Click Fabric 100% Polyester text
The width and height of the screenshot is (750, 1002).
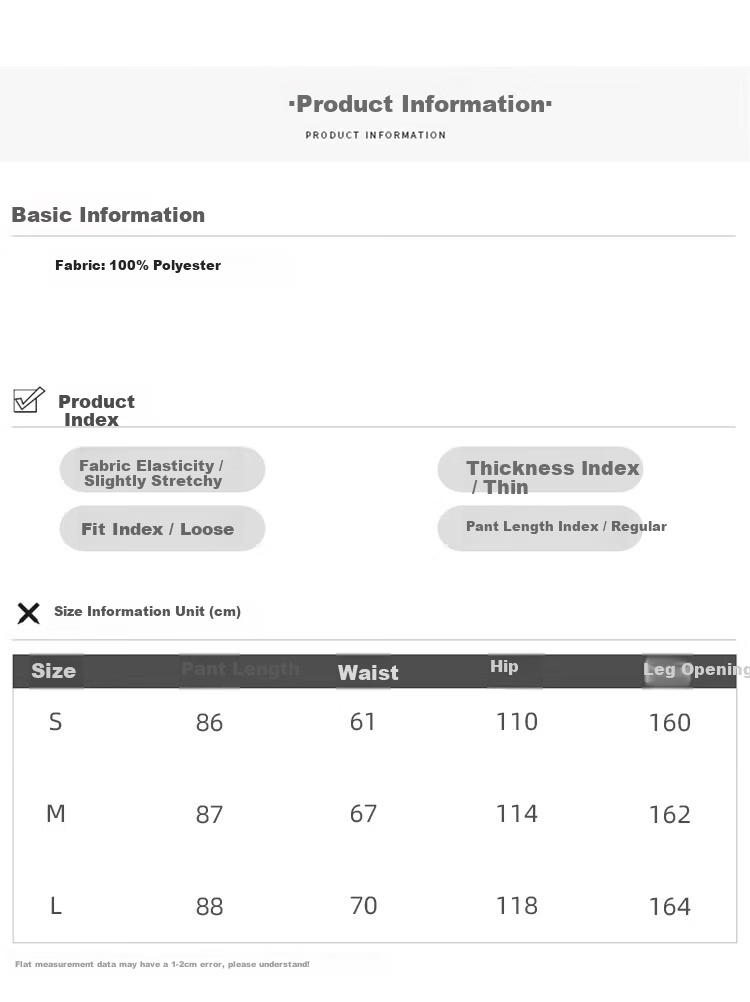point(138,265)
